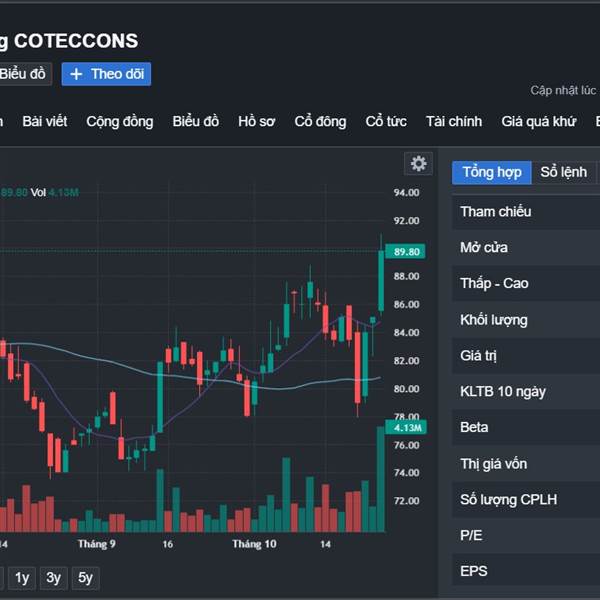Open the Cổ đông tab
This screenshot has width=600, height=600.
point(320,121)
